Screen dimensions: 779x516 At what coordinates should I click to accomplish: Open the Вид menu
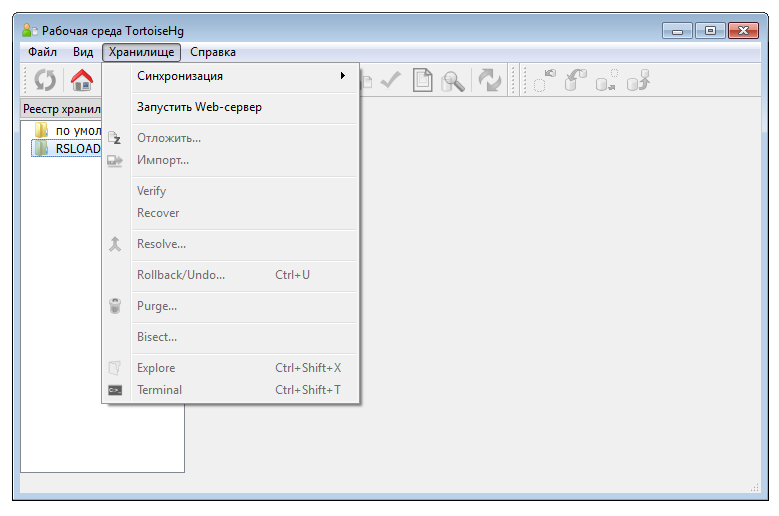click(83, 52)
